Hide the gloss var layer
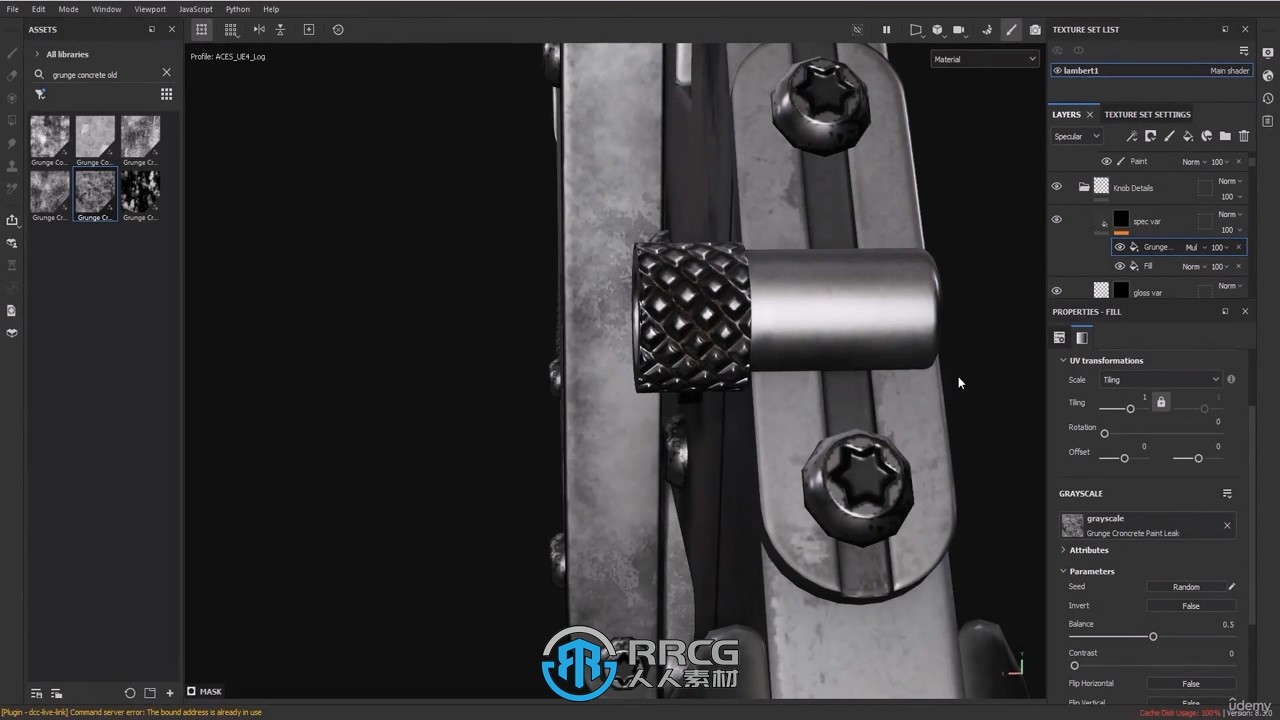 [x=1056, y=291]
